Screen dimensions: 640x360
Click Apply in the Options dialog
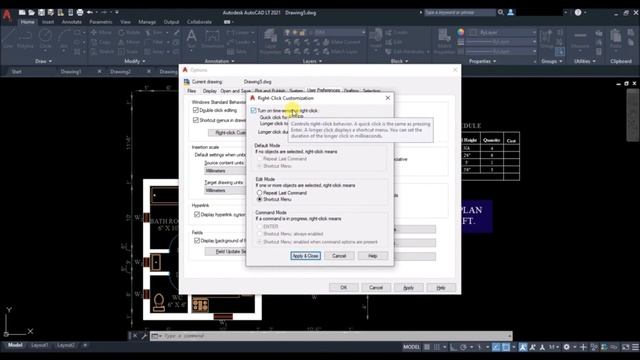409,288
